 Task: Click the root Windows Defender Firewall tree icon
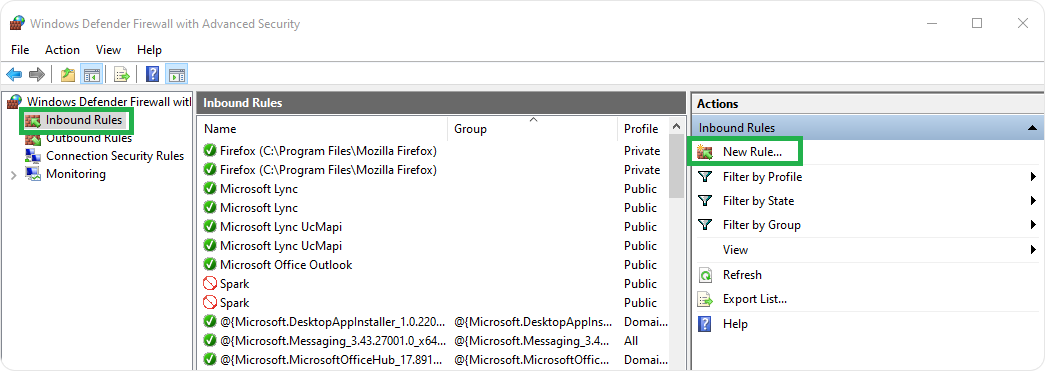pos(15,102)
